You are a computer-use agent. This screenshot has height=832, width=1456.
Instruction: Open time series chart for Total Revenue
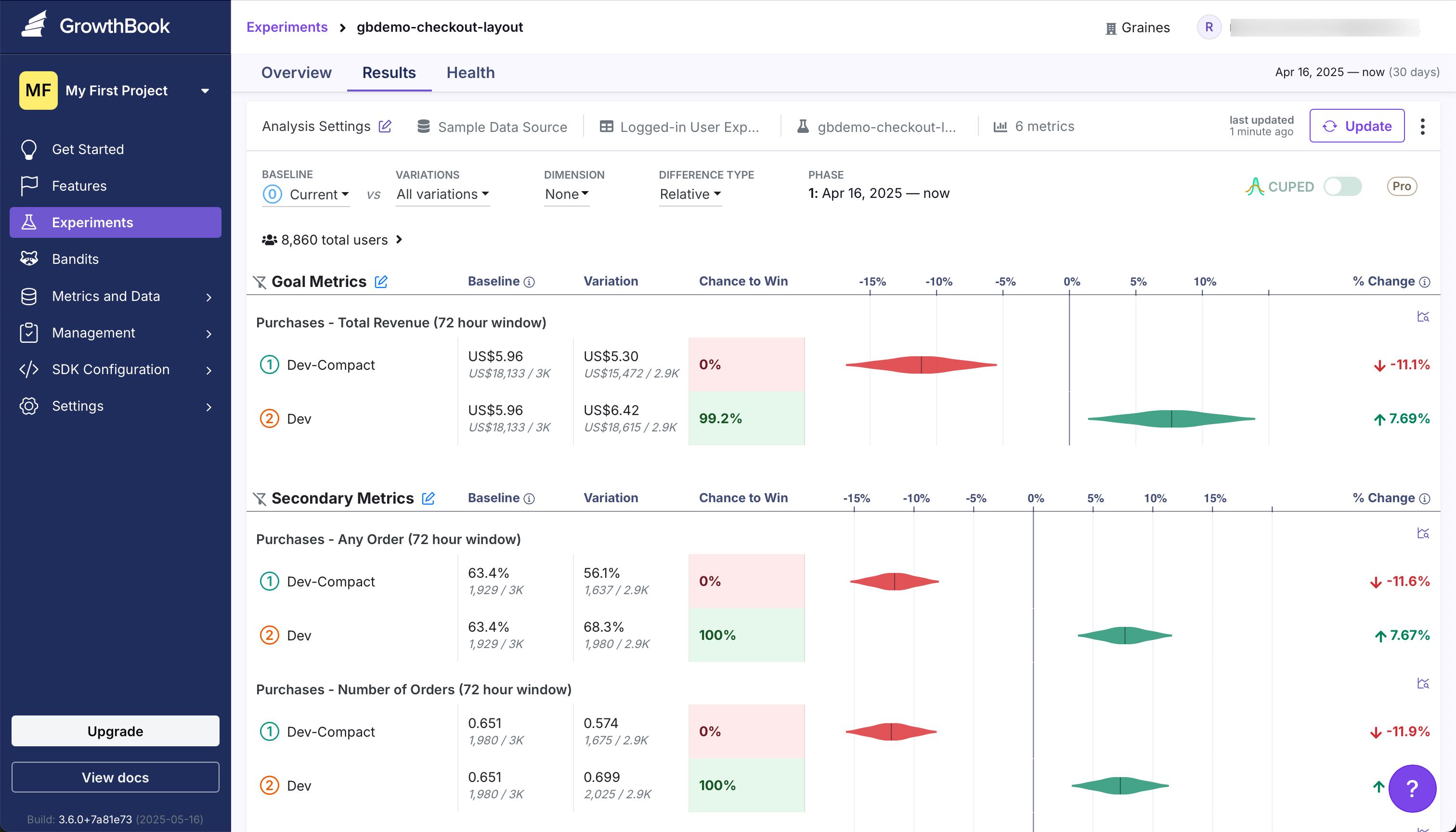1423,316
